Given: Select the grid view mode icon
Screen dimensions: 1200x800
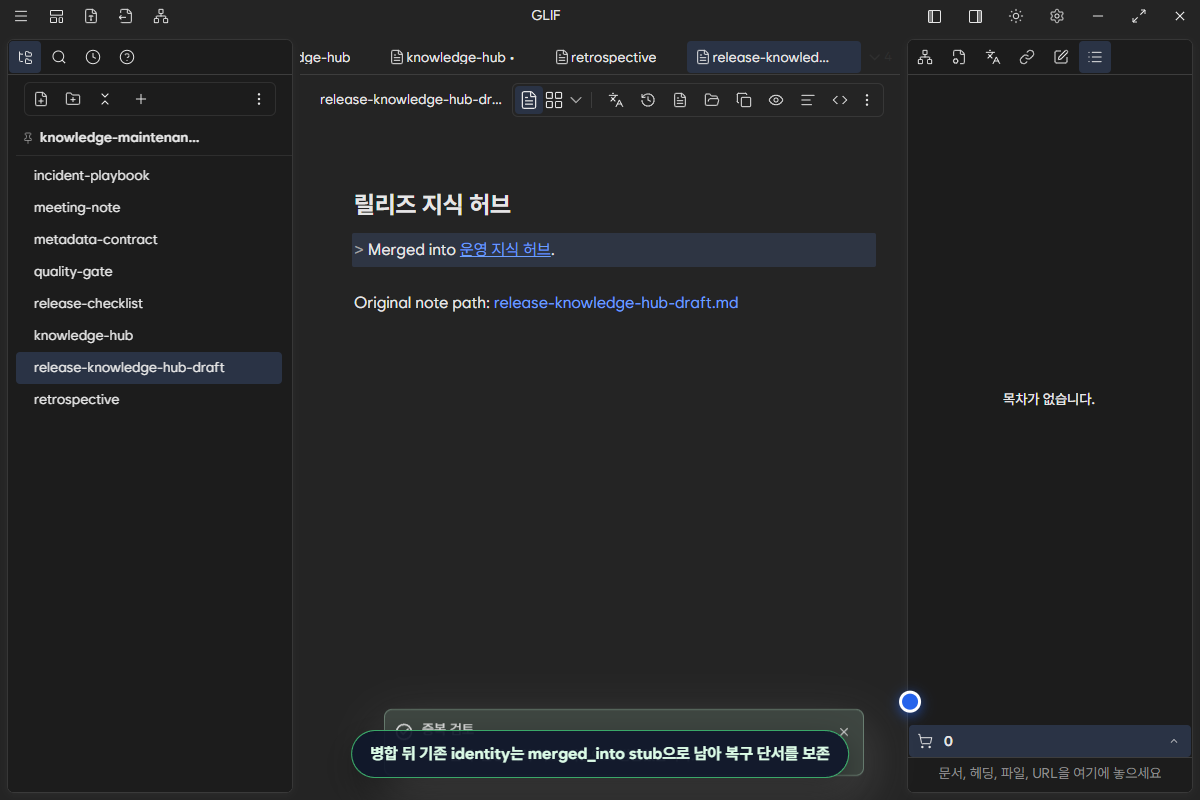Looking at the screenshot, I should tap(554, 100).
